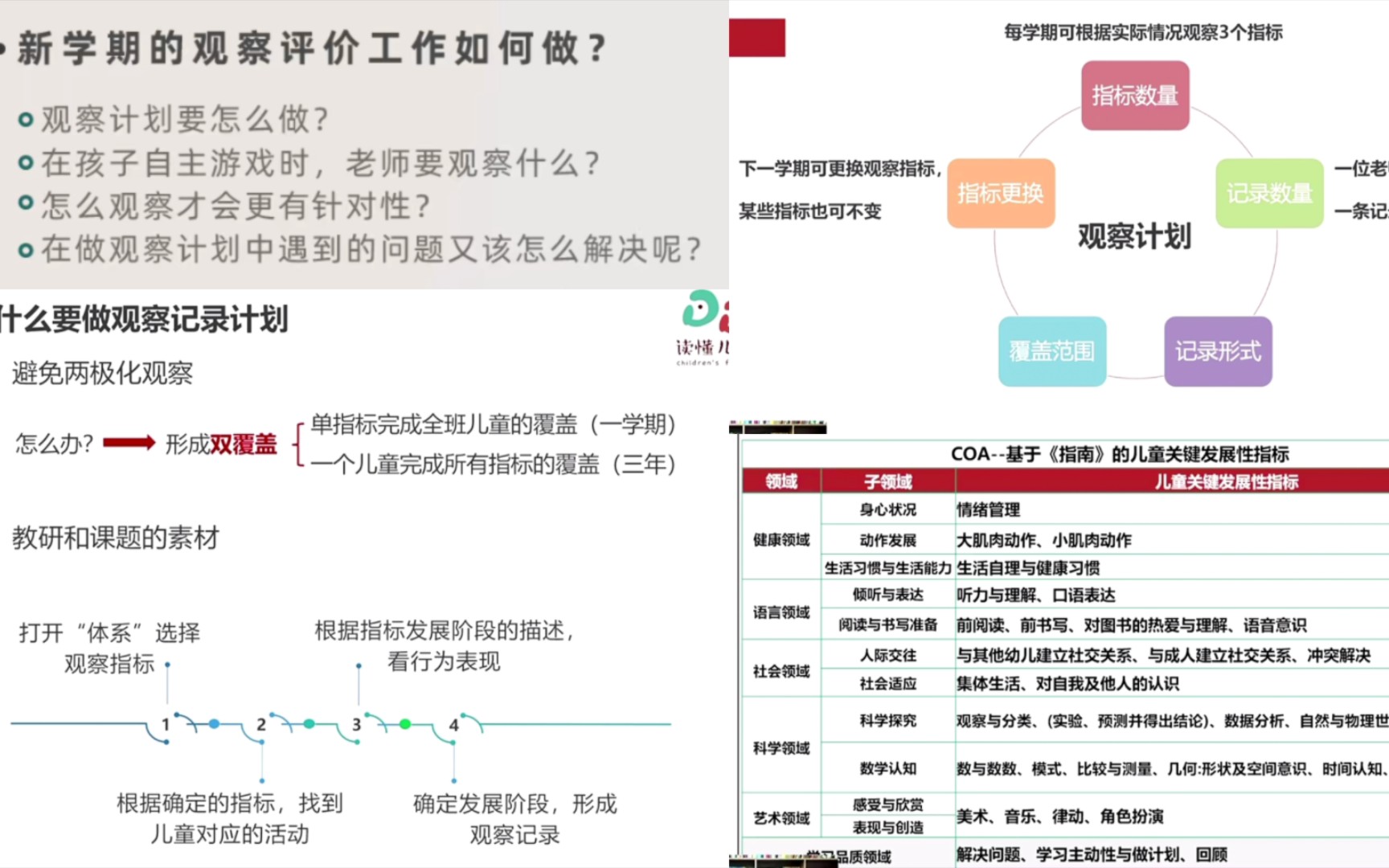Select the 倾听与表达 cell

point(888,595)
